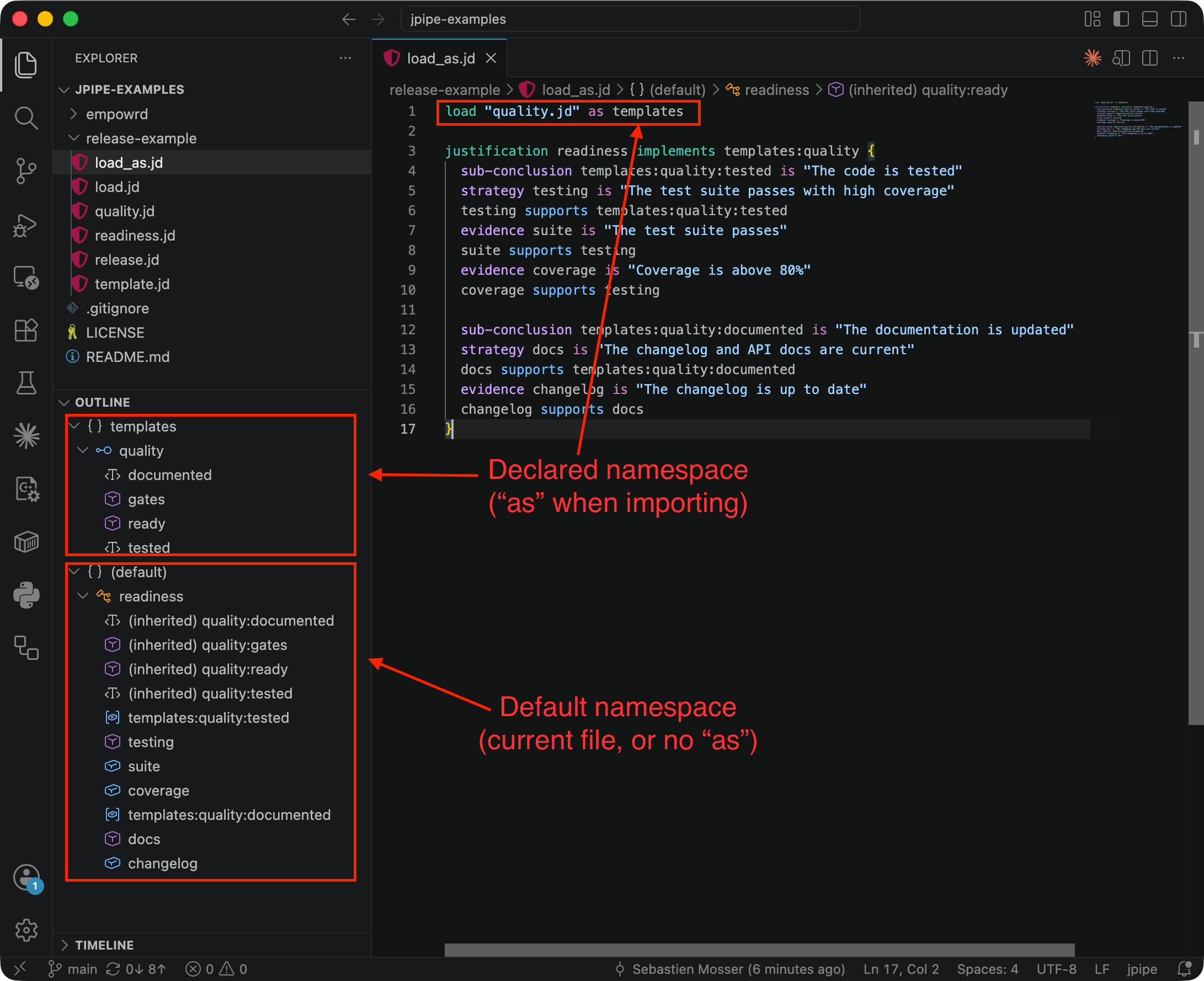Go back with the left arrow
1204x981 pixels.
coord(349,19)
